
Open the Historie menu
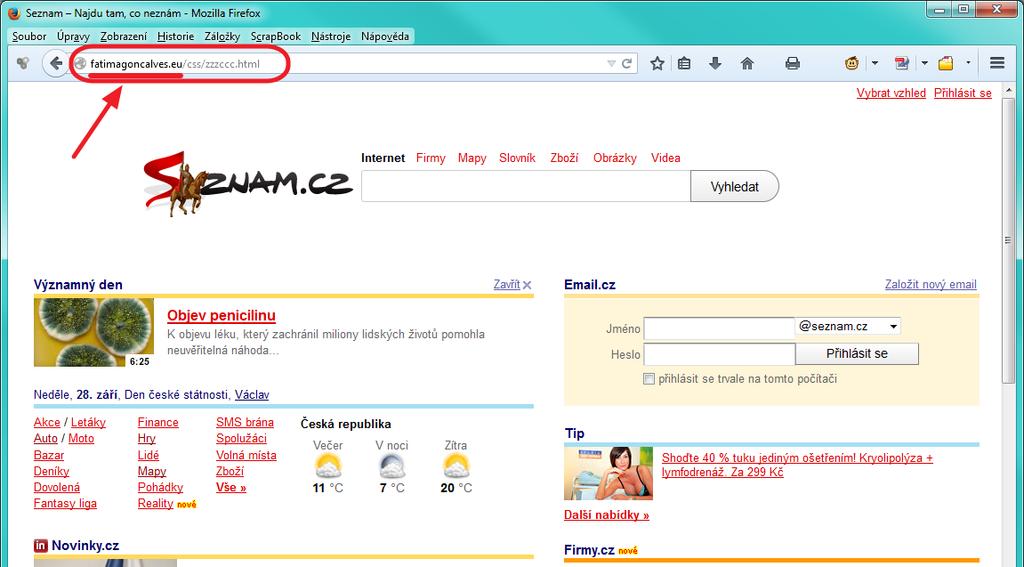click(176, 37)
